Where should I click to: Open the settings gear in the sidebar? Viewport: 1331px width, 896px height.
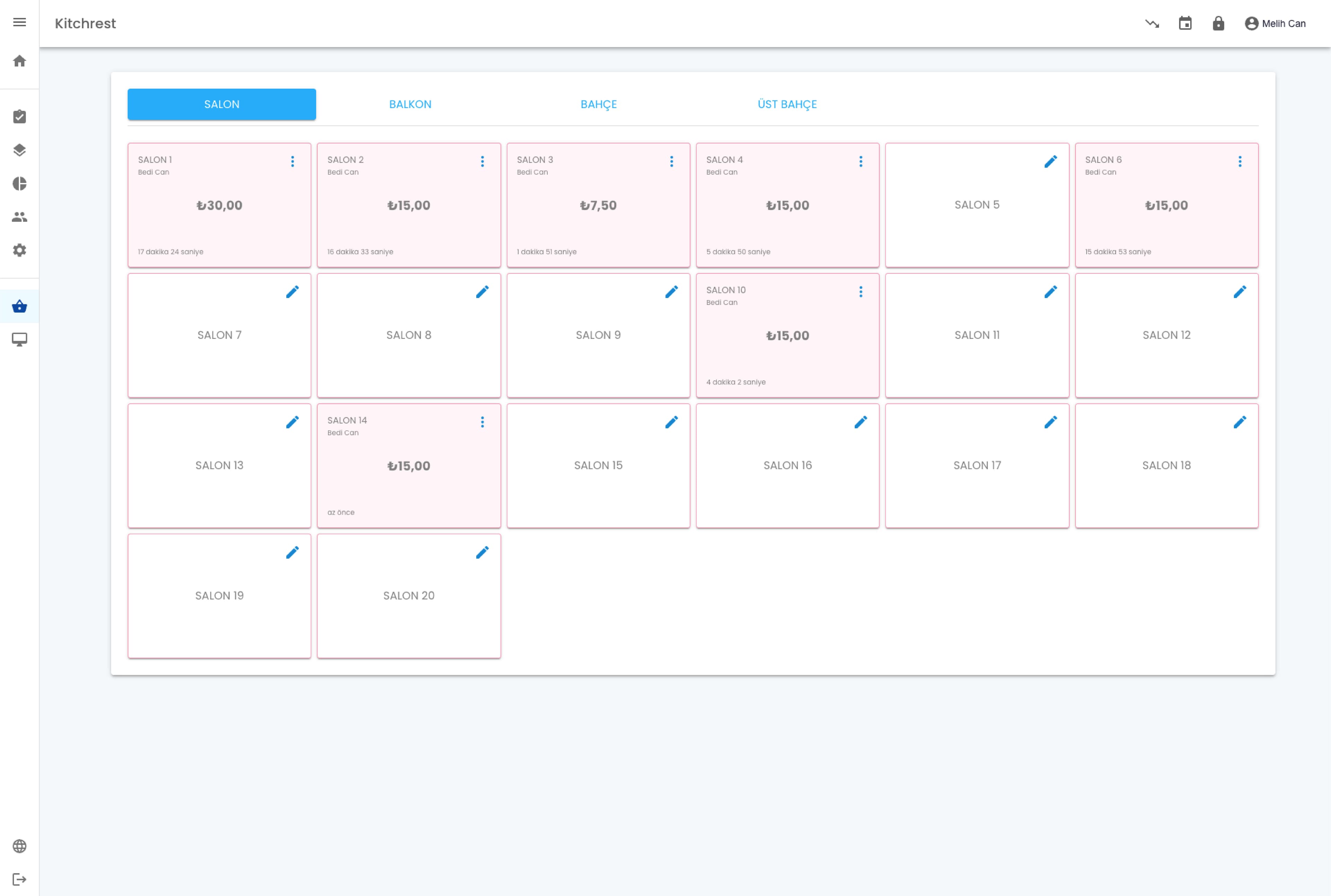pos(19,250)
